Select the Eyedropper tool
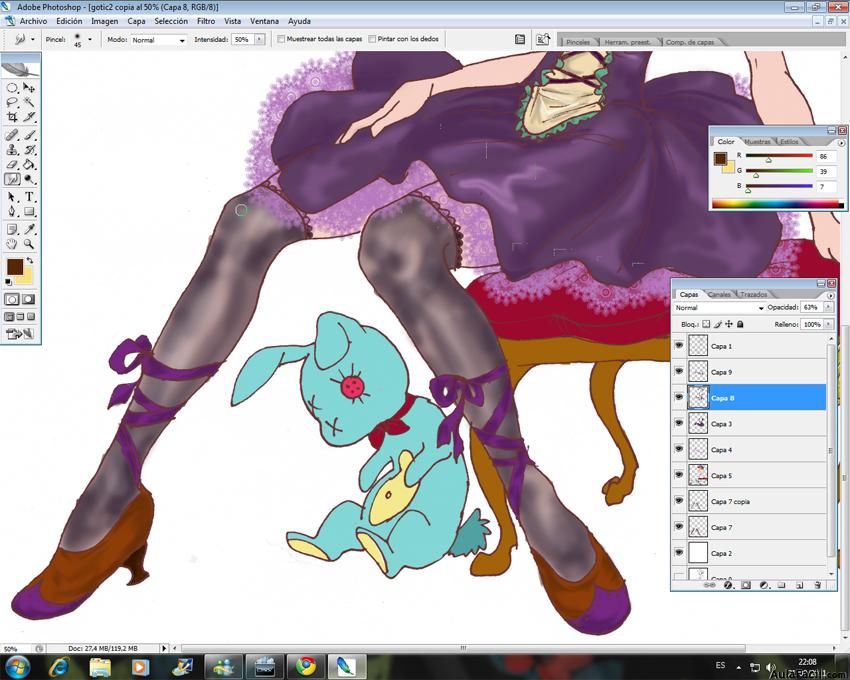The width and height of the screenshot is (850, 680). pos(29,229)
